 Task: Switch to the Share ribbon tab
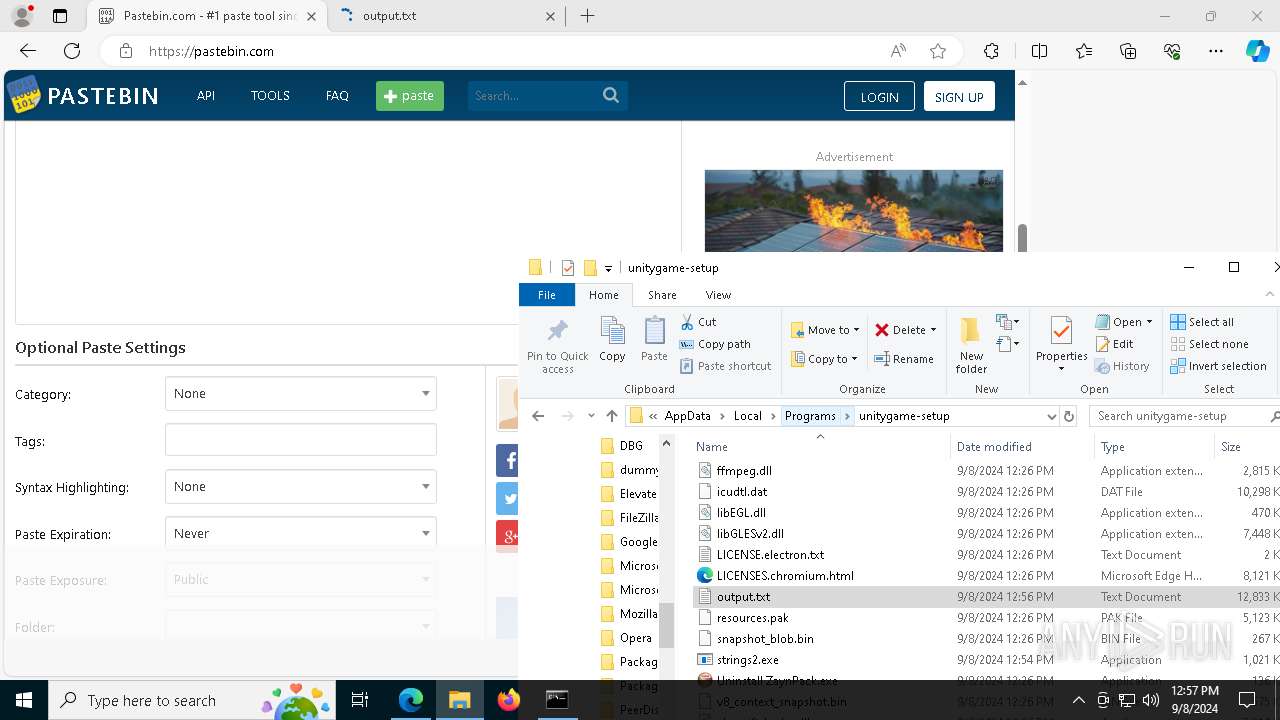click(662, 295)
